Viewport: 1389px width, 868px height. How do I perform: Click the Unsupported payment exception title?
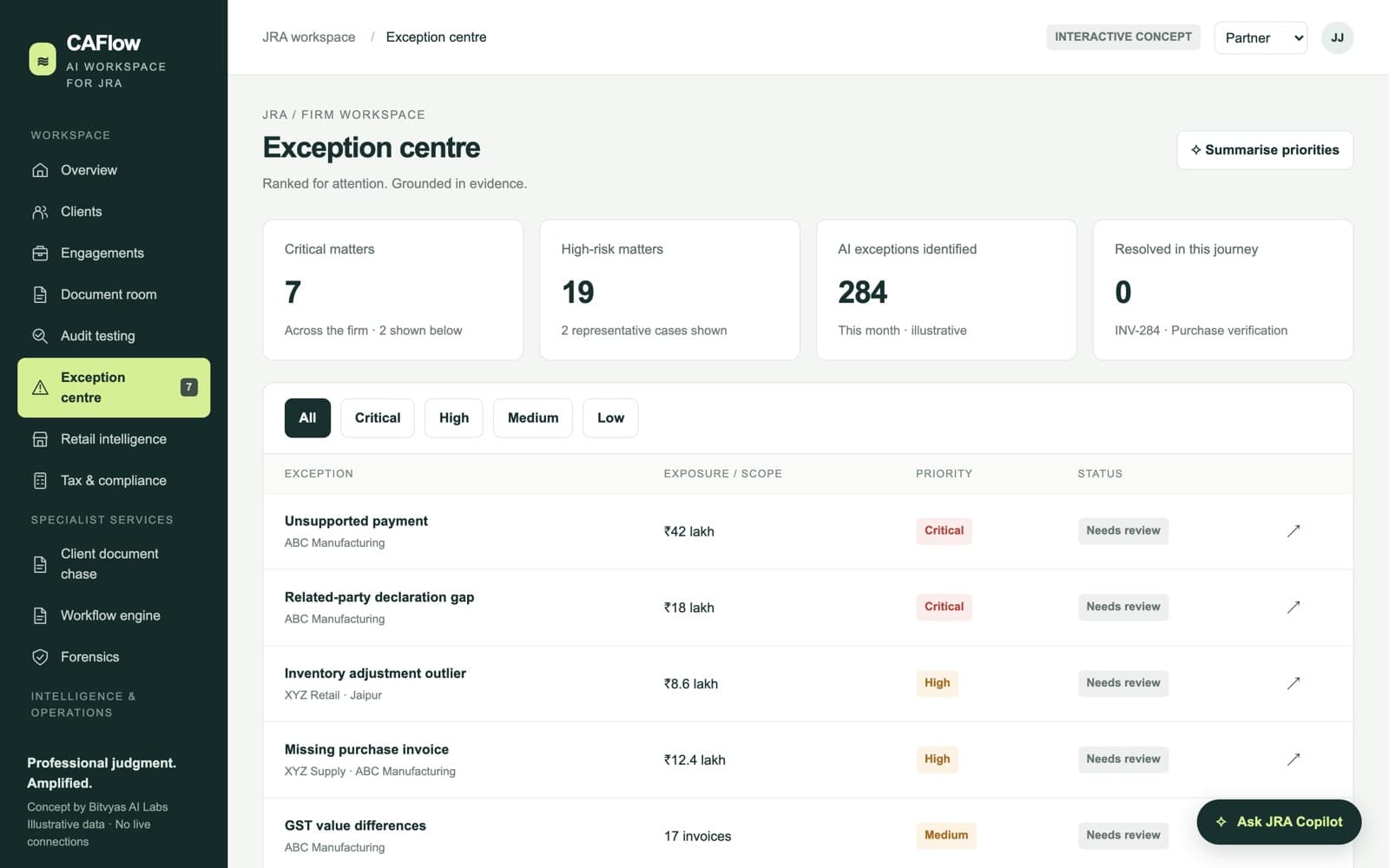click(356, 521)
